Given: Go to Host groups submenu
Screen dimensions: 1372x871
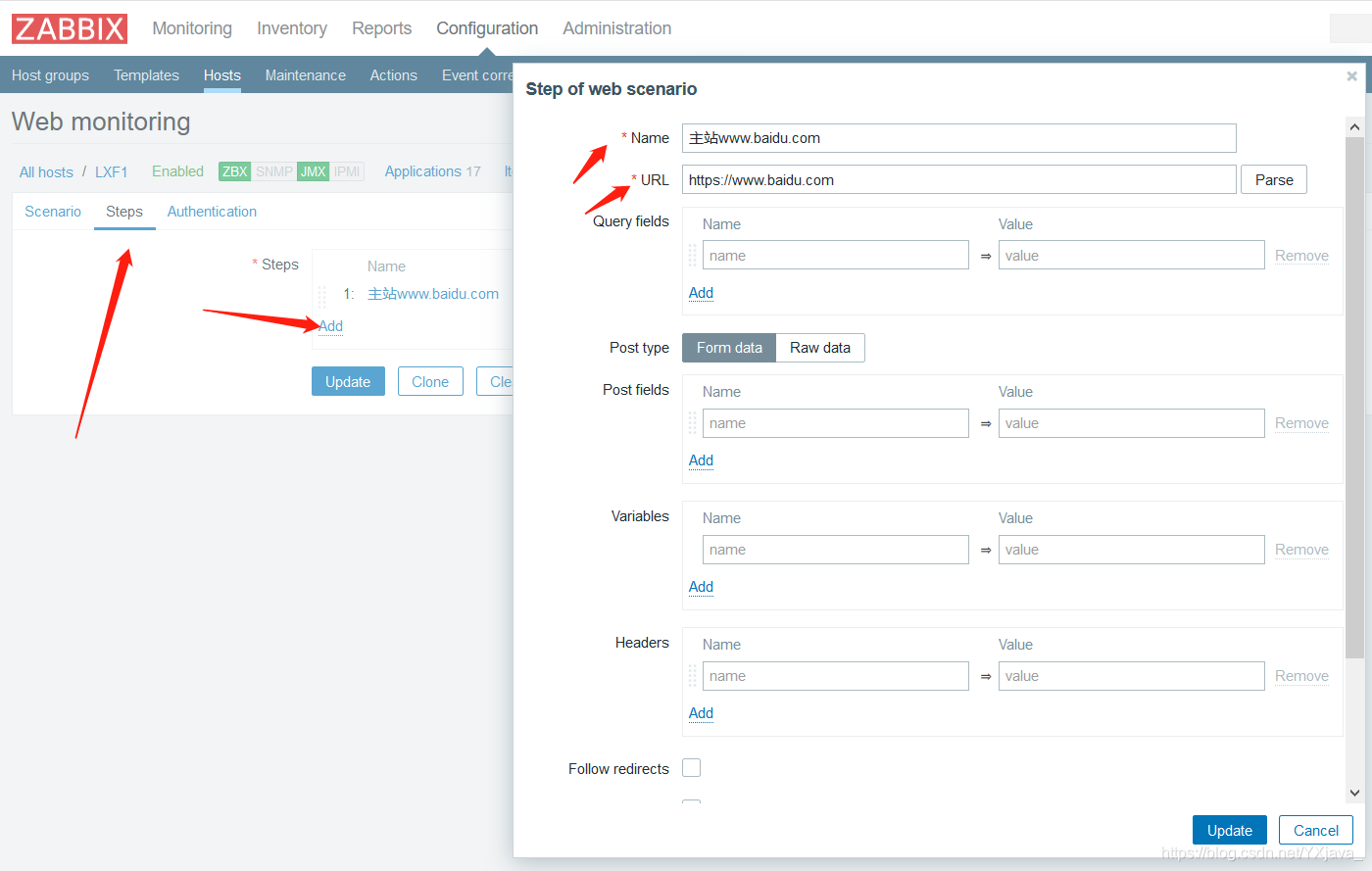Looking at the screenshot, I should point(50,75).
